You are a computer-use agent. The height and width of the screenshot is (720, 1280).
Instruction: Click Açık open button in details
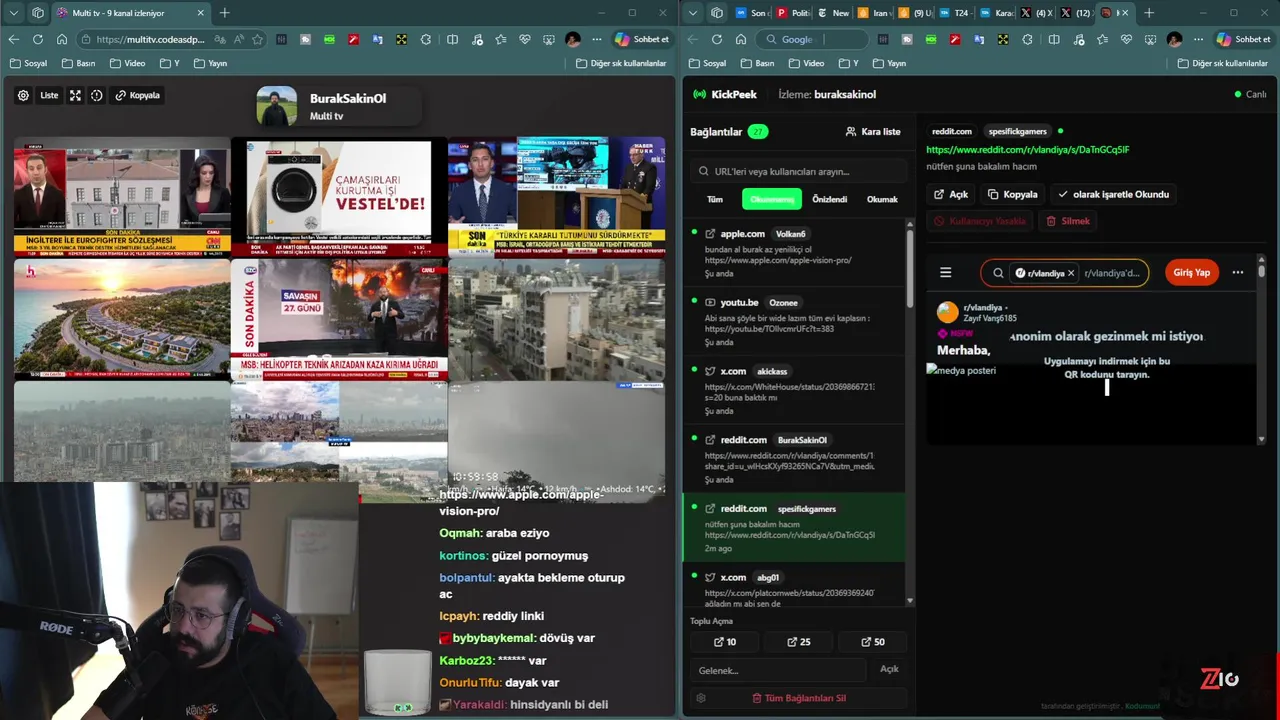click(x=951, y=194)
